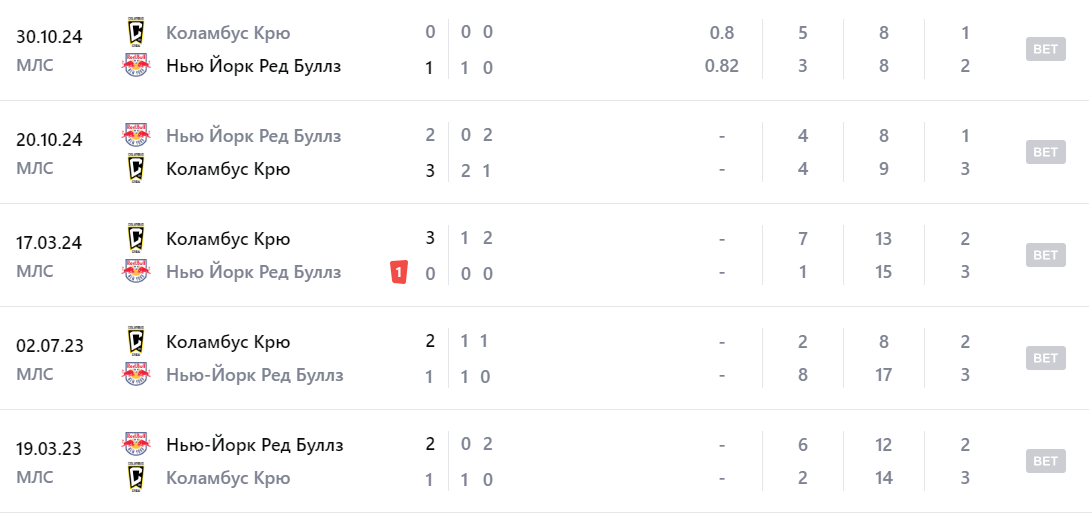The height and width of the screenshot is (517, 1092).
Task: Click Columbus Crew logo in 17.03.24 match
Action: [x=135, y=238]
